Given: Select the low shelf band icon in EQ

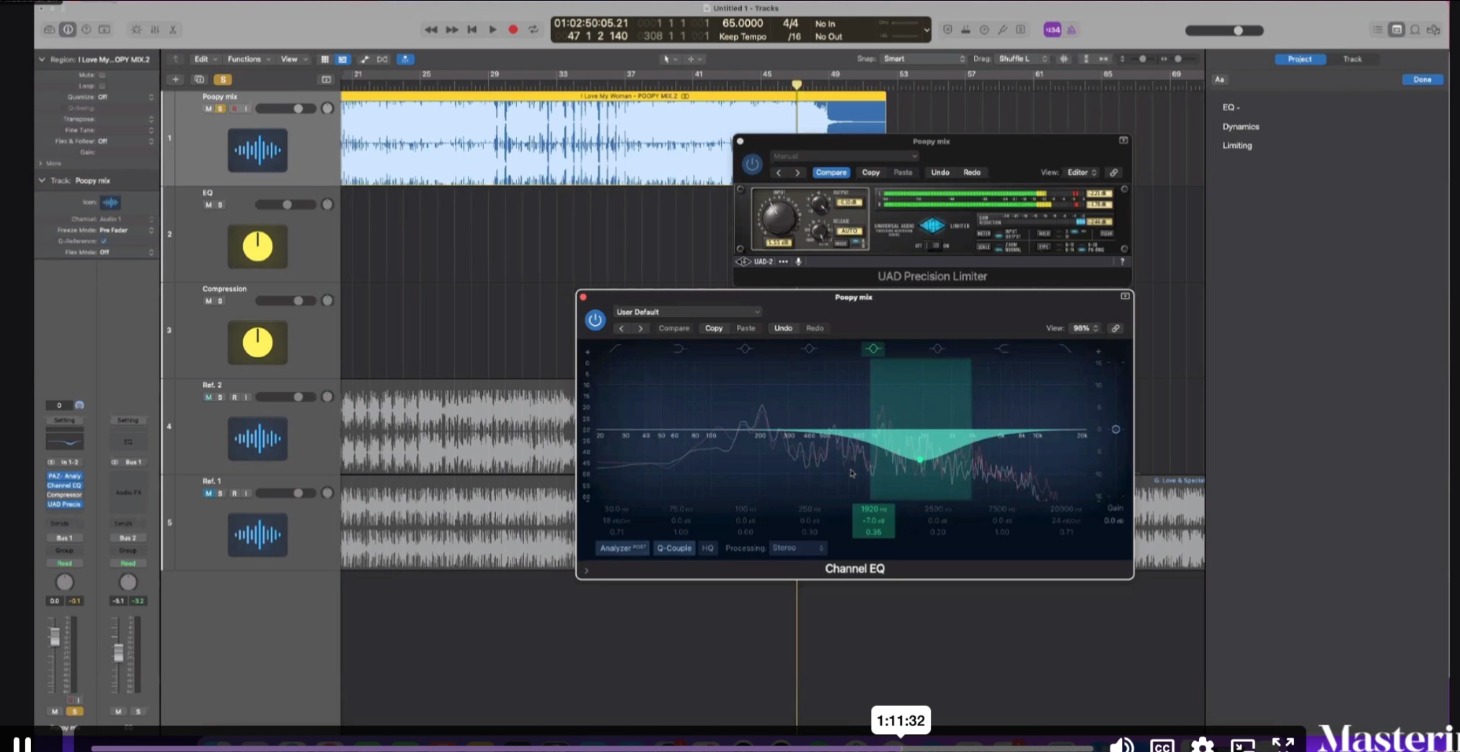Looking at the screenshot, I should pos(680,348).
